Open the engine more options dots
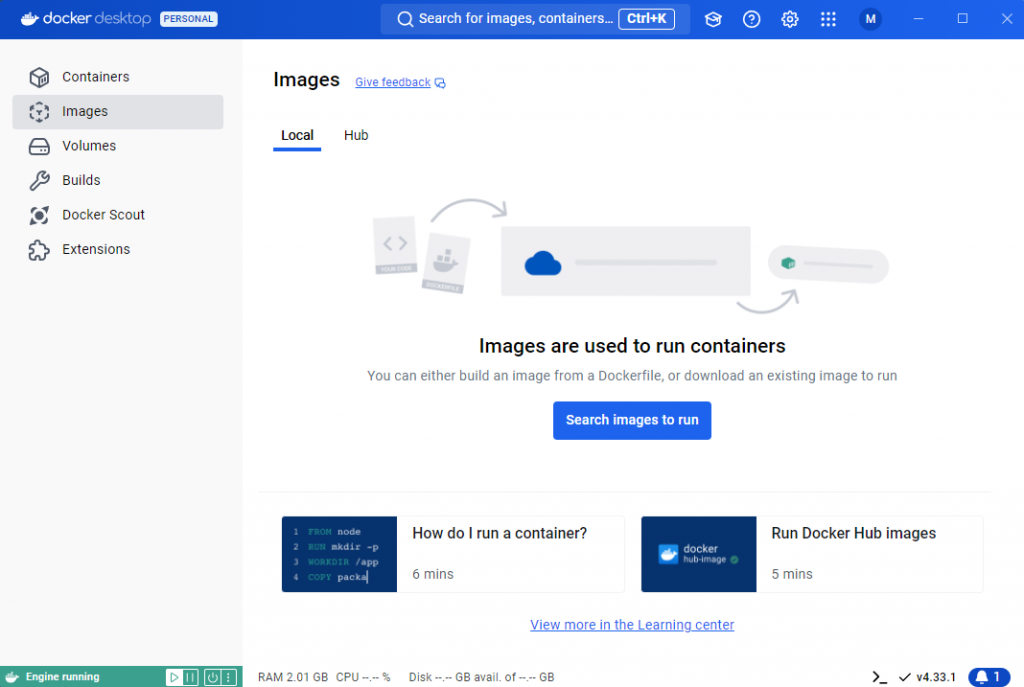The image size is (1024, 687). (229, 677)
